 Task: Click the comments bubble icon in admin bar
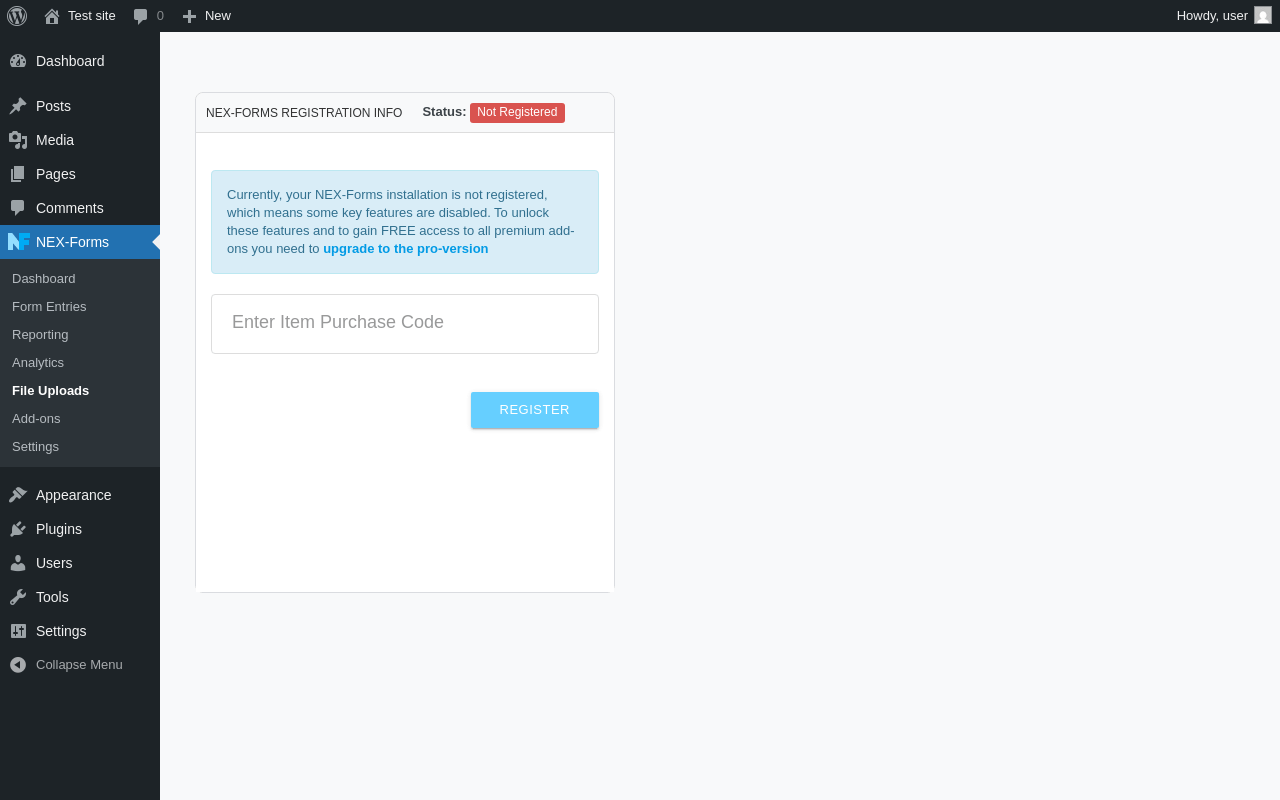[x=141, y=16]
